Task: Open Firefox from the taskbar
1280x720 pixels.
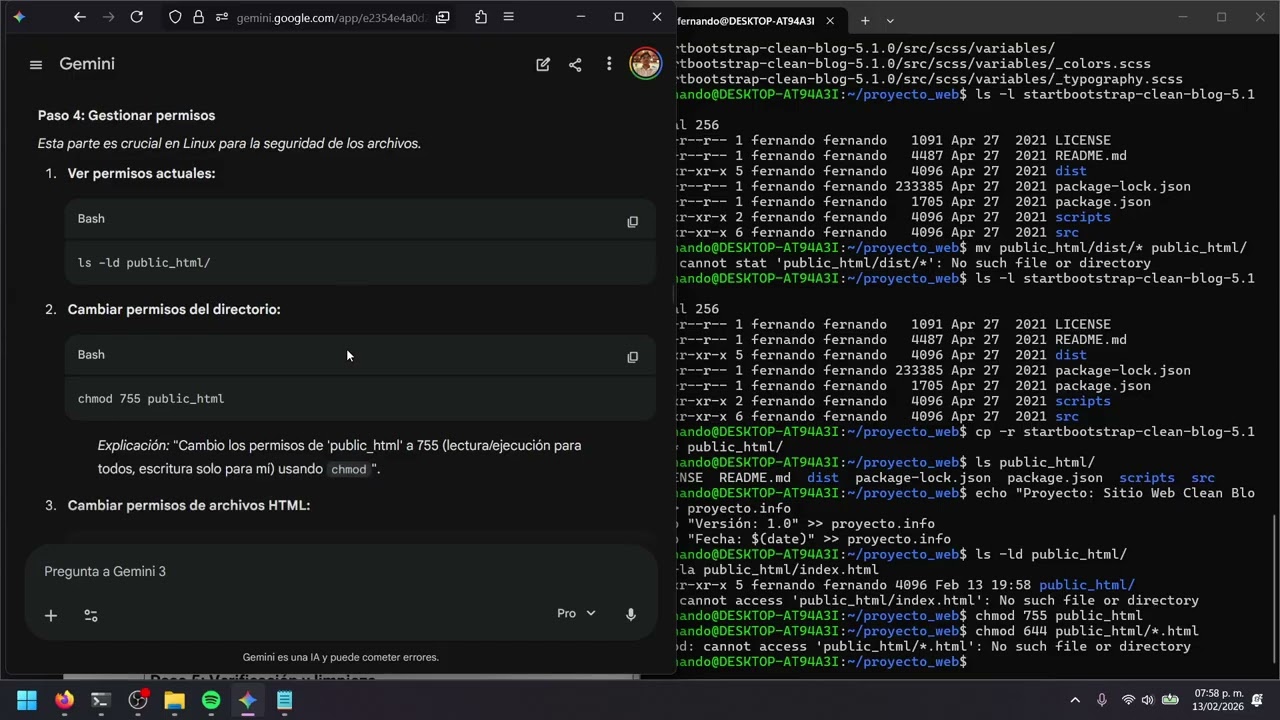Action: 64,700
